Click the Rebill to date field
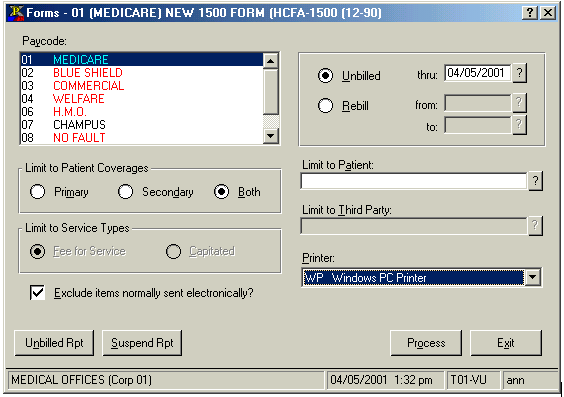Viewport: 564px width, 397px height. click(478, 125)
